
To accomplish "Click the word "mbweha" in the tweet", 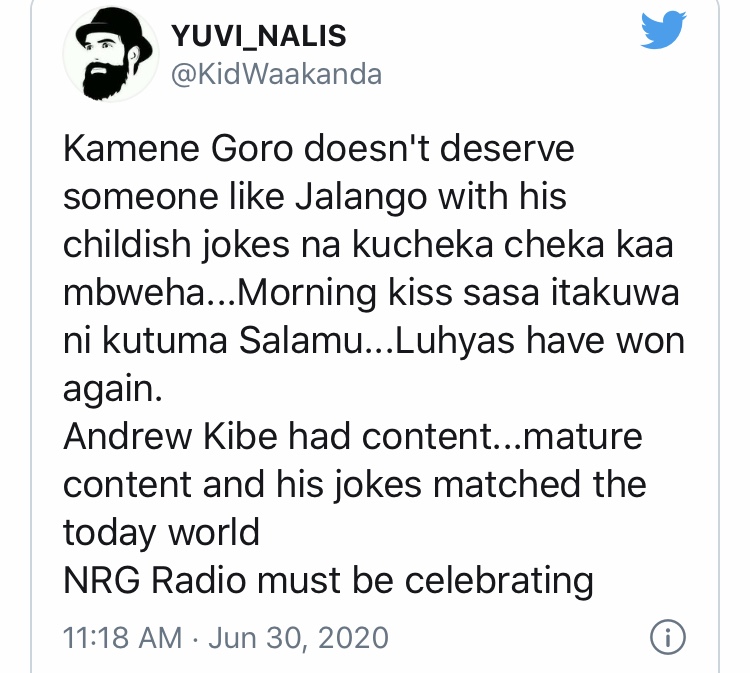I will click(x=133, y=293).
